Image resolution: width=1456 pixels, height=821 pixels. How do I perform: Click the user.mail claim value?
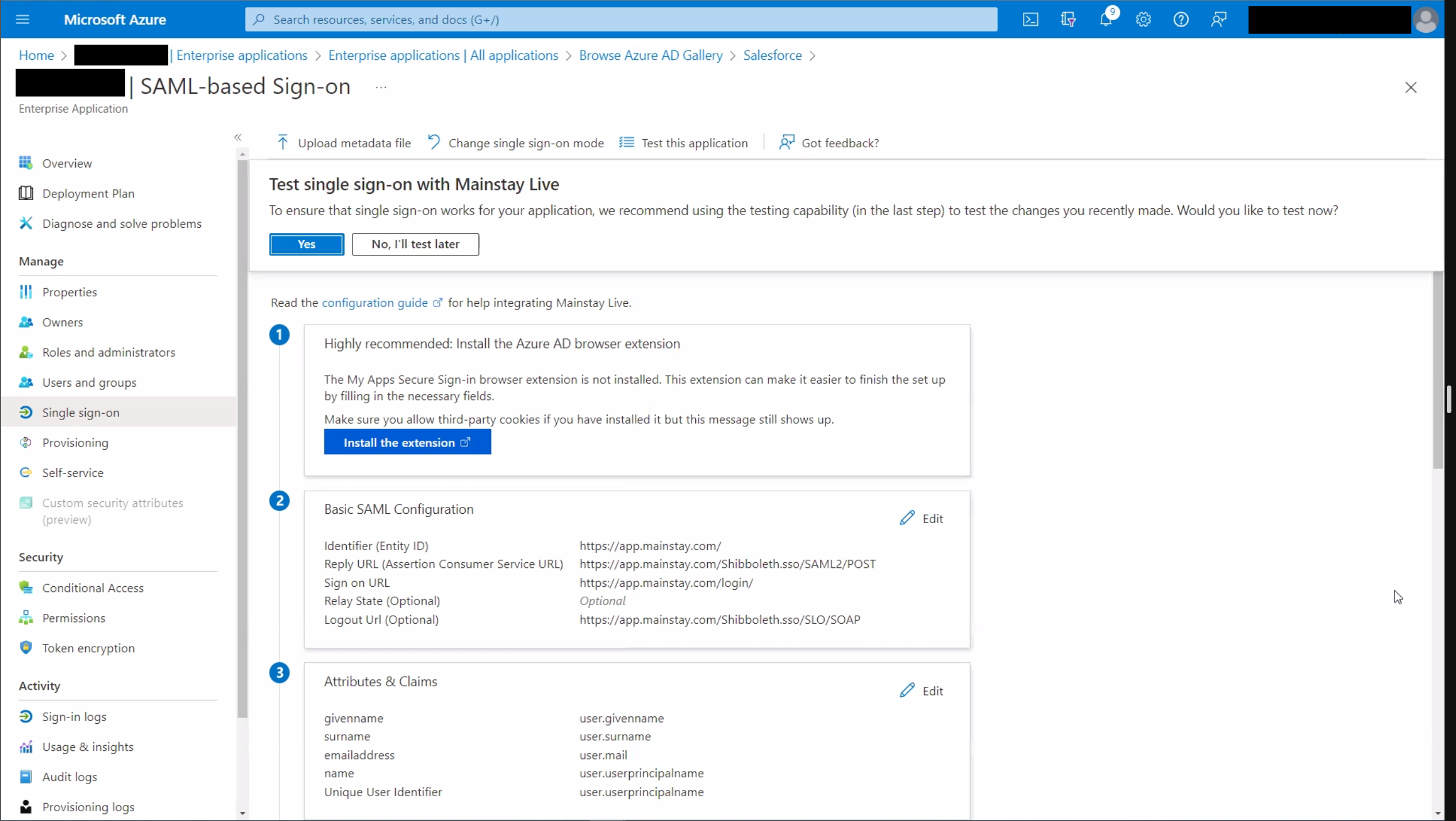[x=603, y=755]
